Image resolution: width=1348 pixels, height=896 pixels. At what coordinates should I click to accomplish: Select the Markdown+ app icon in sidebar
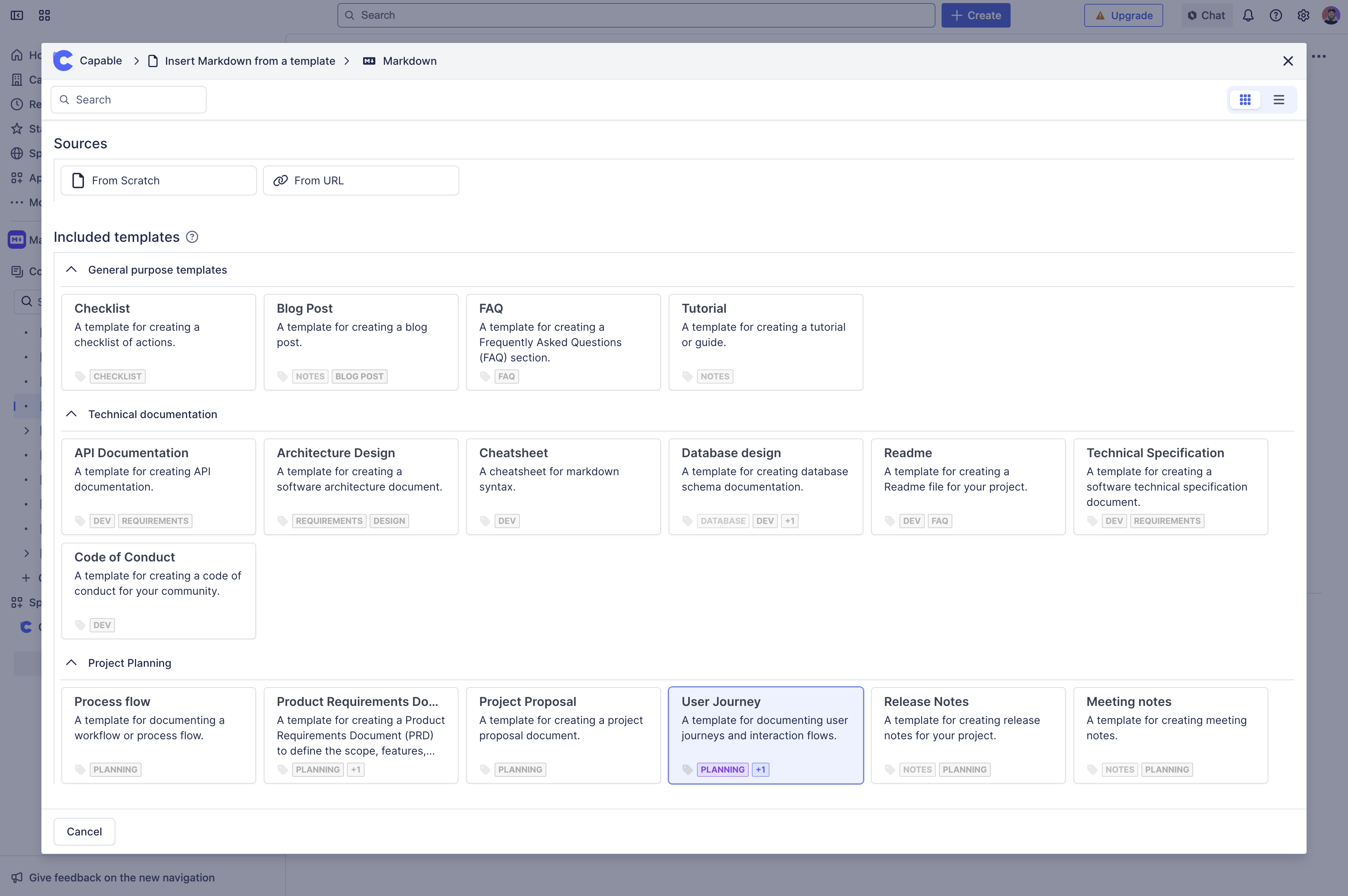(x=16, y=240)
